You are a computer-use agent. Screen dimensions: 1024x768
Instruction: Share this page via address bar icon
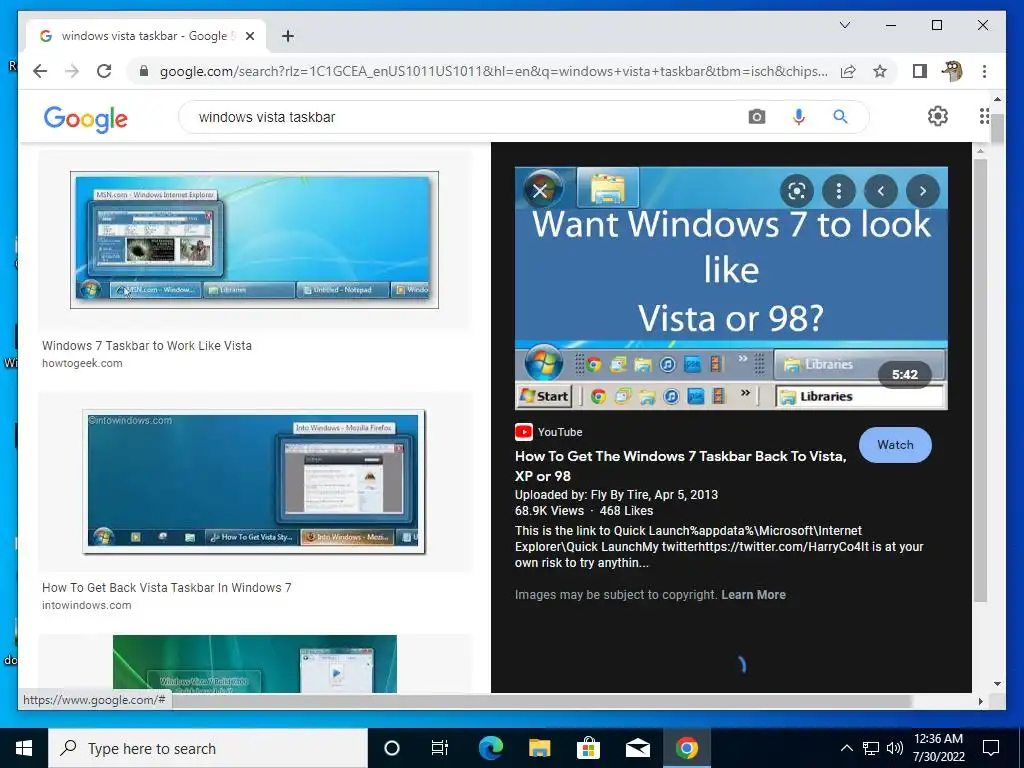click(x=848, y=71)
